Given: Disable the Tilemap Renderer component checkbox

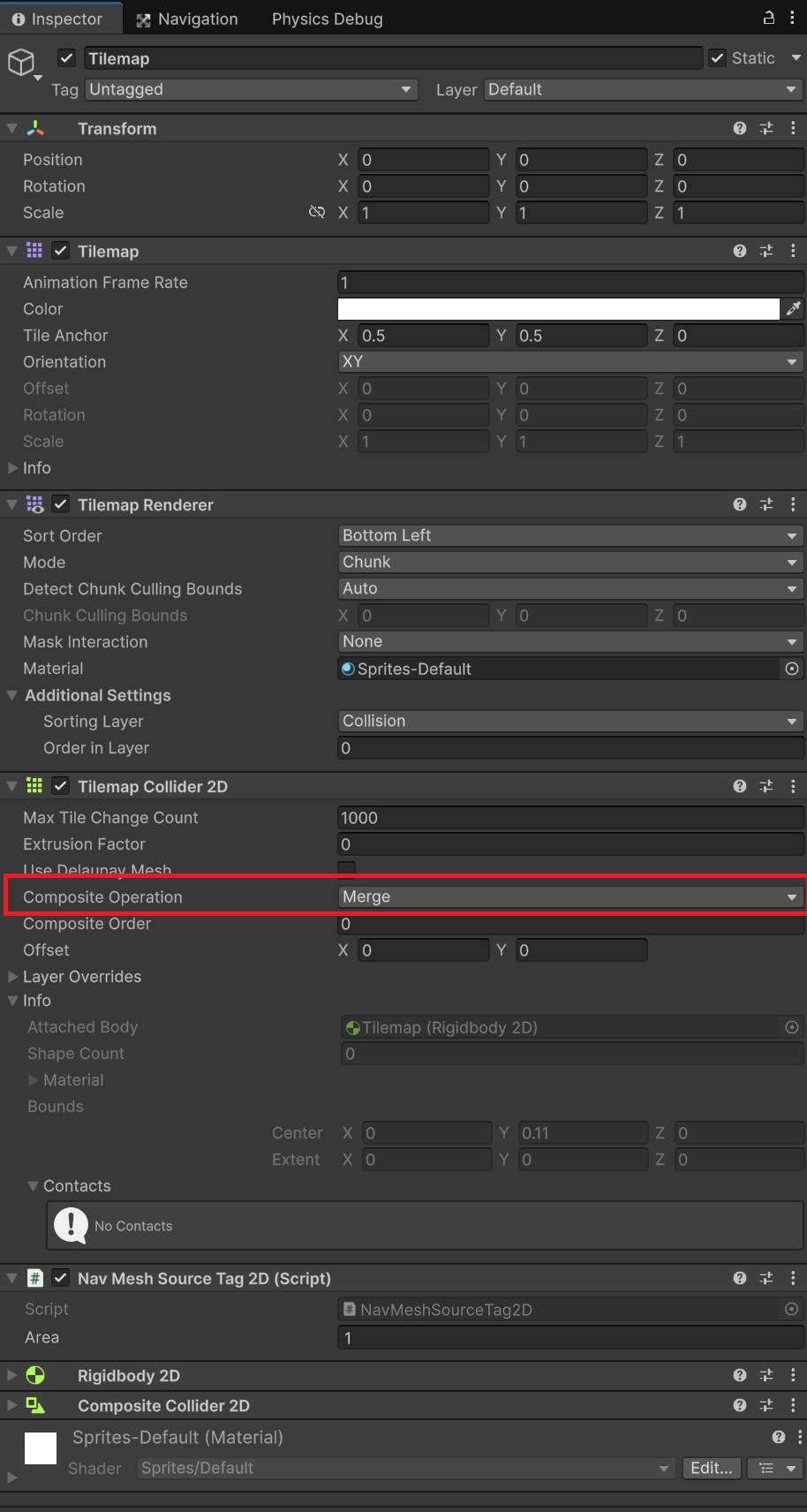Looking at the screenshot, I should point(61,504).
